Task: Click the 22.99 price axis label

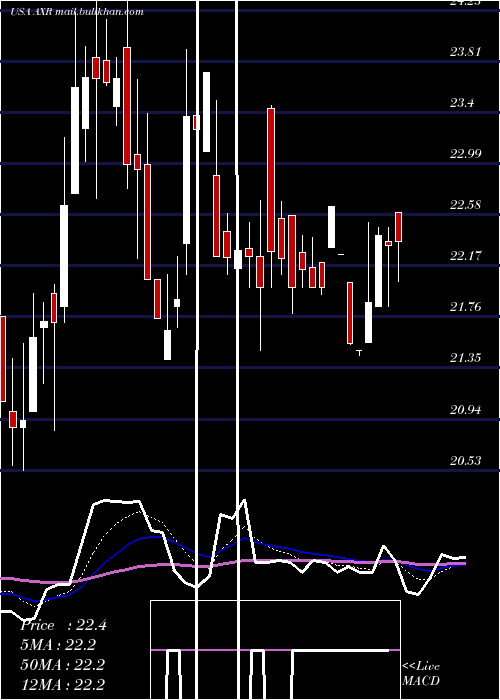Action: click(x=465, y=154)
